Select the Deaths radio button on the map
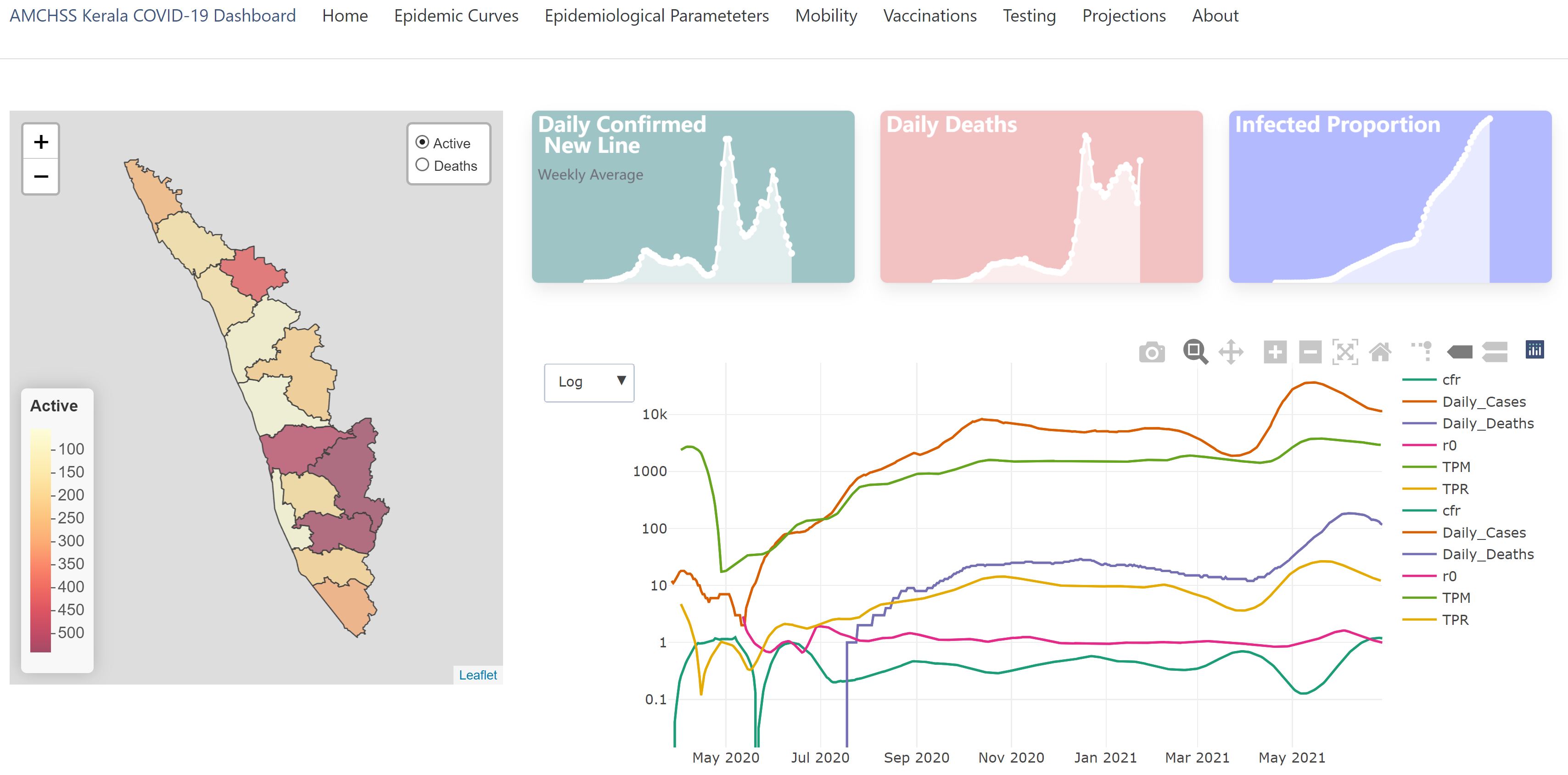This screenshot has width=1568, height=775. pyautogui.click(x=422, y=165)
